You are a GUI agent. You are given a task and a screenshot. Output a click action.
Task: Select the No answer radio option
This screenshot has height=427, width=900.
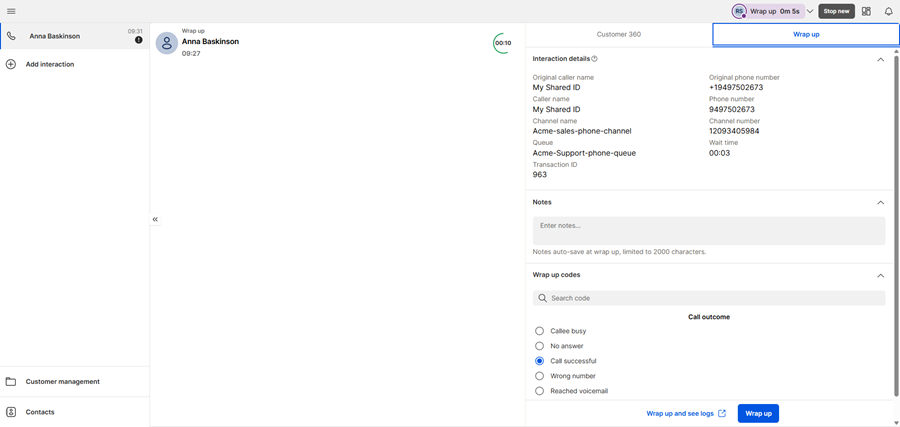point(540,346)
